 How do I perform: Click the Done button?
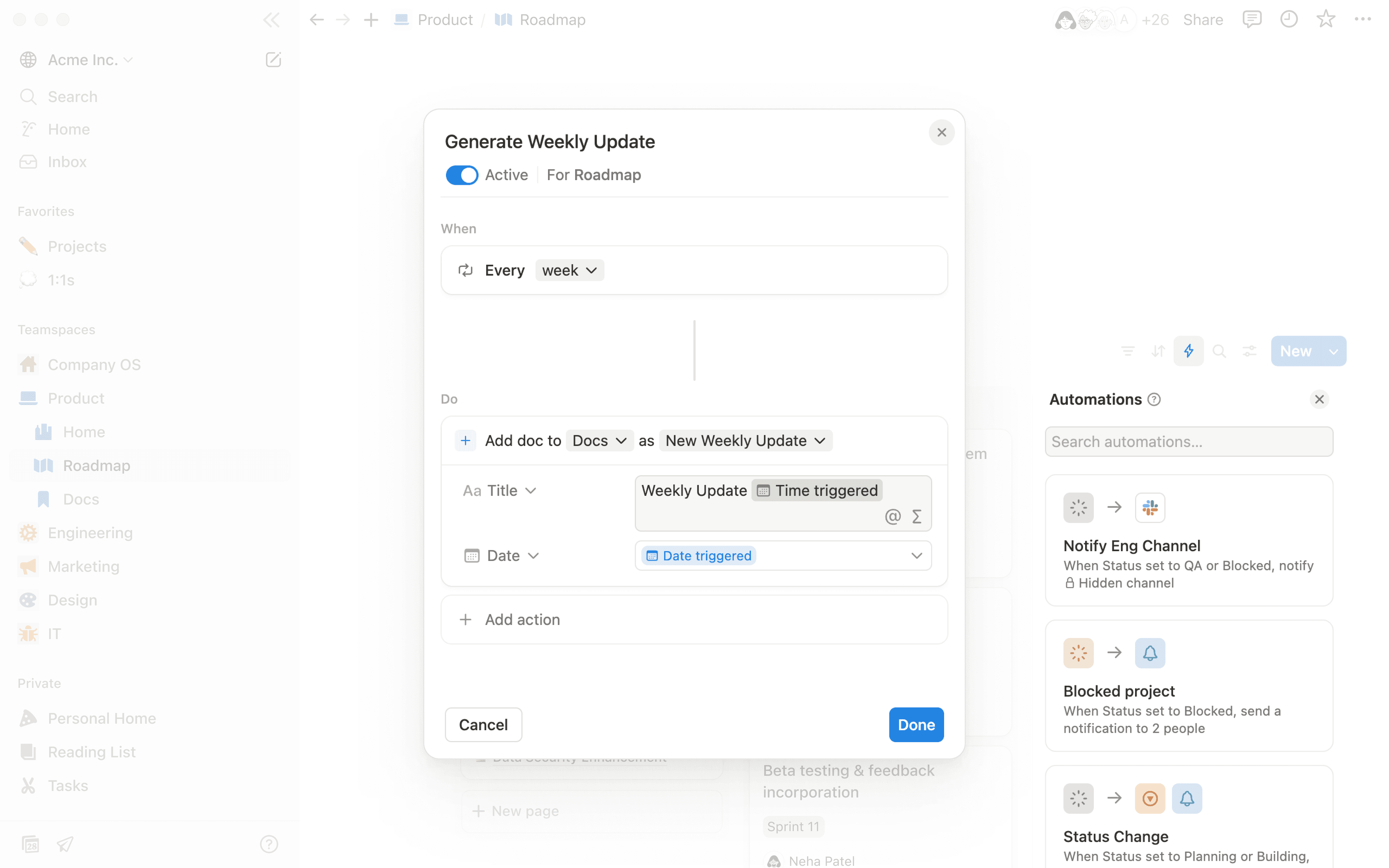[916, 724]
